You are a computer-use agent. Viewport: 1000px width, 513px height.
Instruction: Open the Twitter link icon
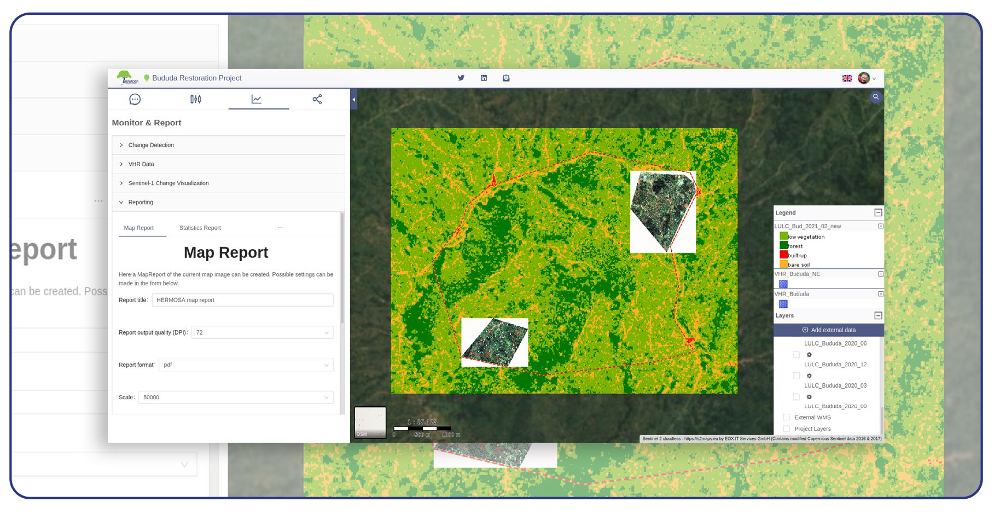(461, 78)
